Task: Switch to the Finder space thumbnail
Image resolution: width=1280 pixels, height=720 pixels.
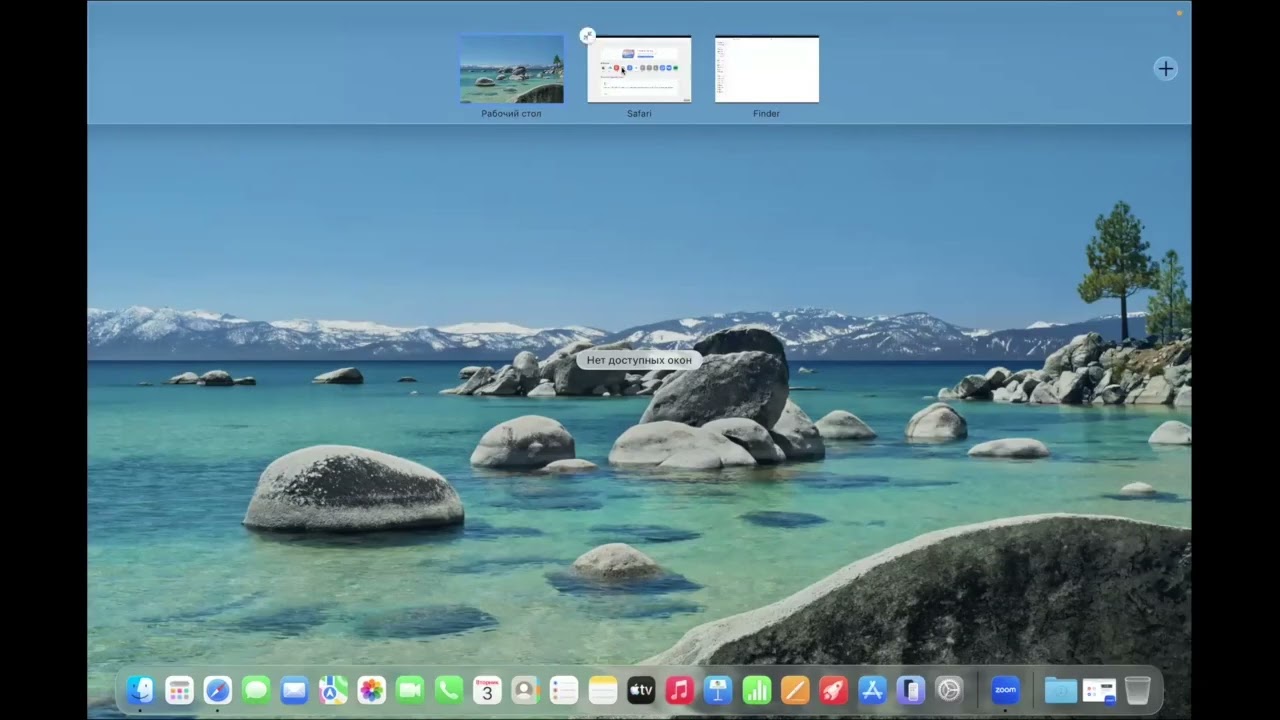Action: (767, 69)
